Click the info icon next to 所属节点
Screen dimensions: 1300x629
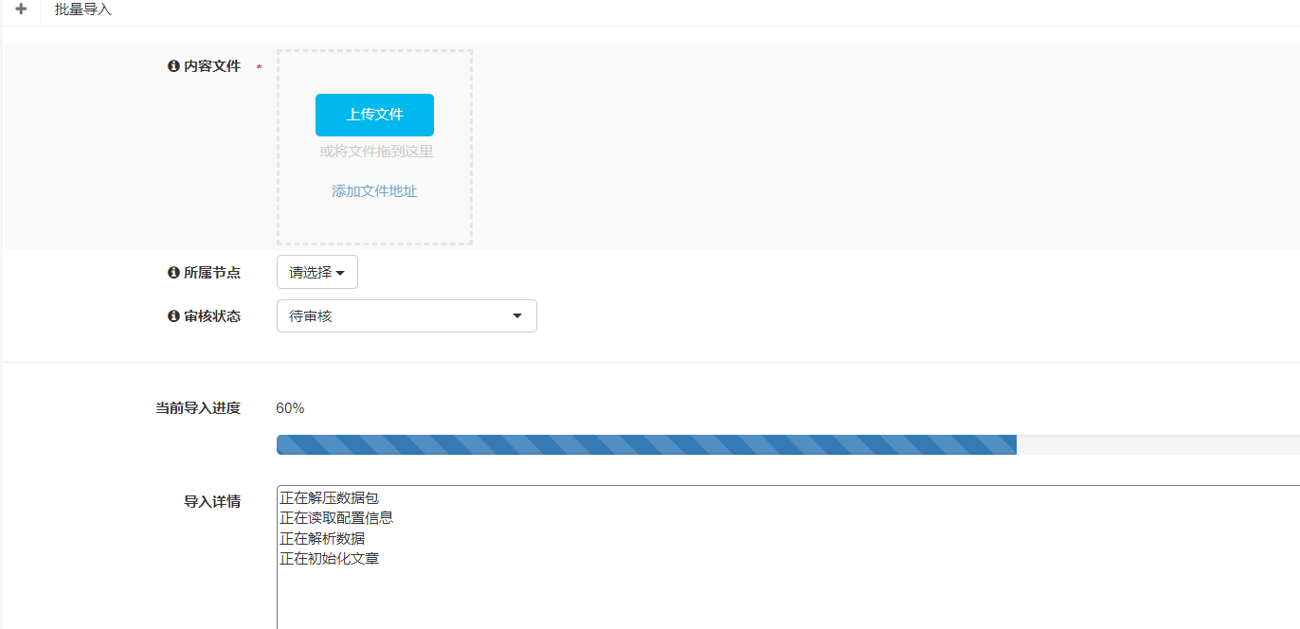pos(174,273)
